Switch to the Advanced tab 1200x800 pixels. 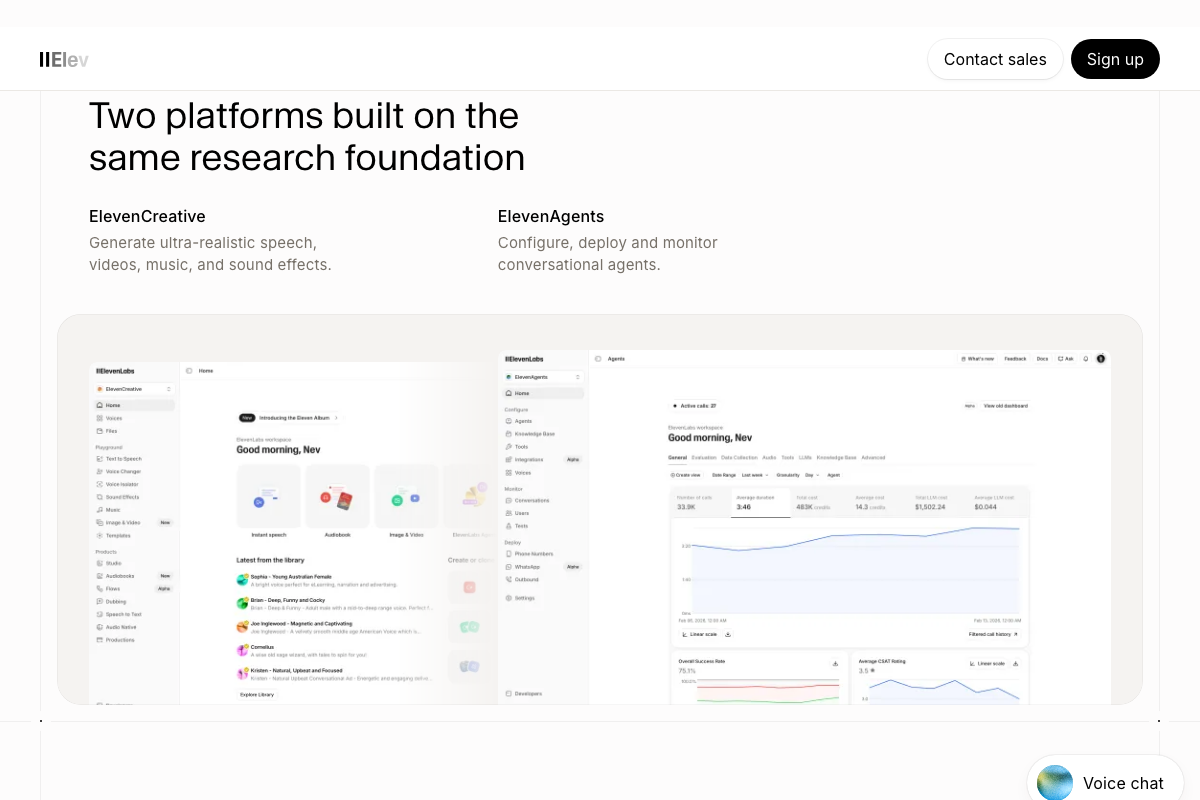873,457
